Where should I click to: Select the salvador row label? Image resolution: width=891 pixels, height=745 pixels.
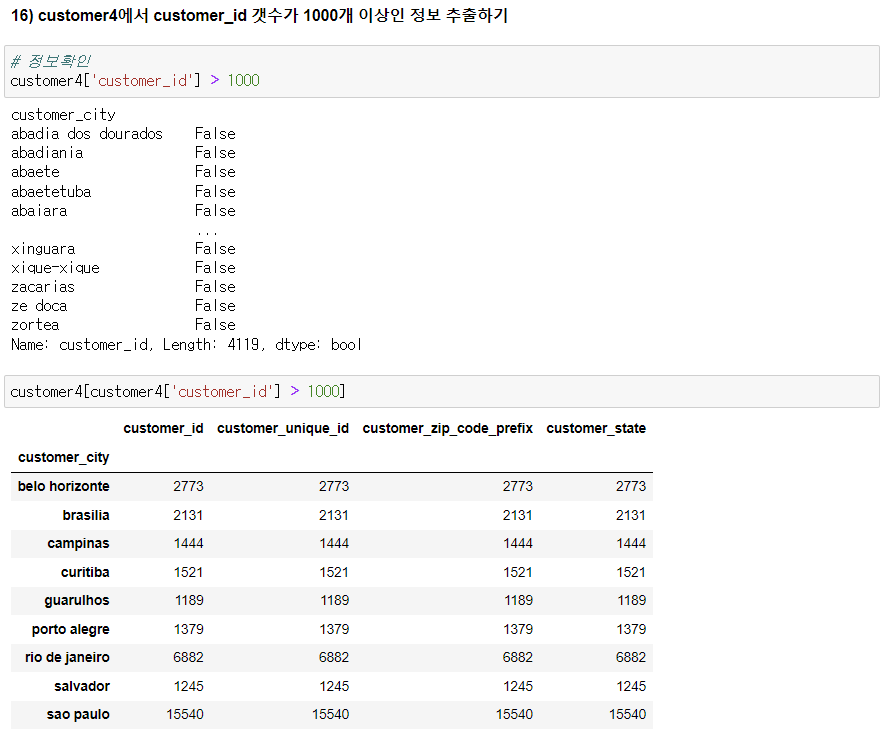click(x=82, y=686)
